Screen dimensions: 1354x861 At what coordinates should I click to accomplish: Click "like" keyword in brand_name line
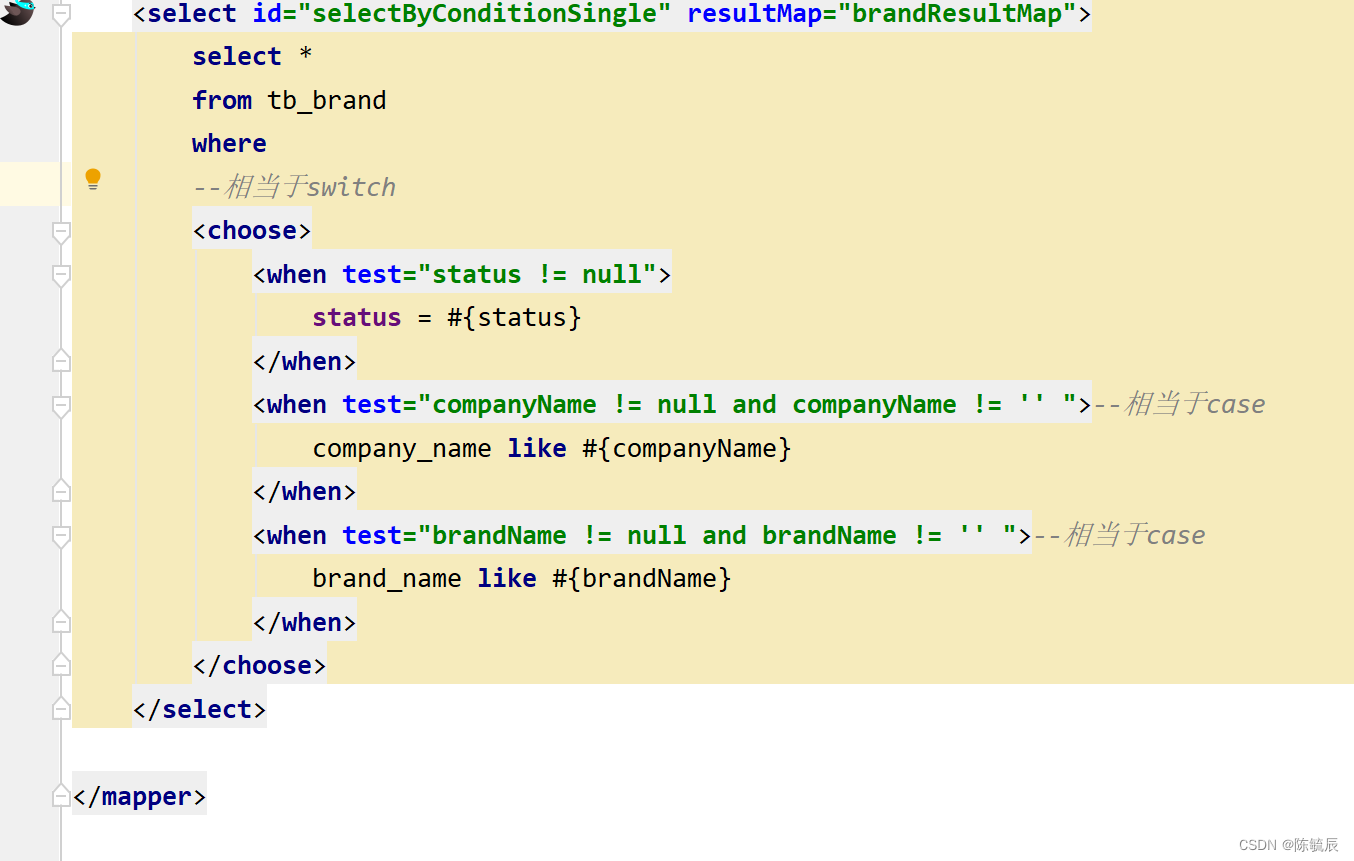(507, 578)
